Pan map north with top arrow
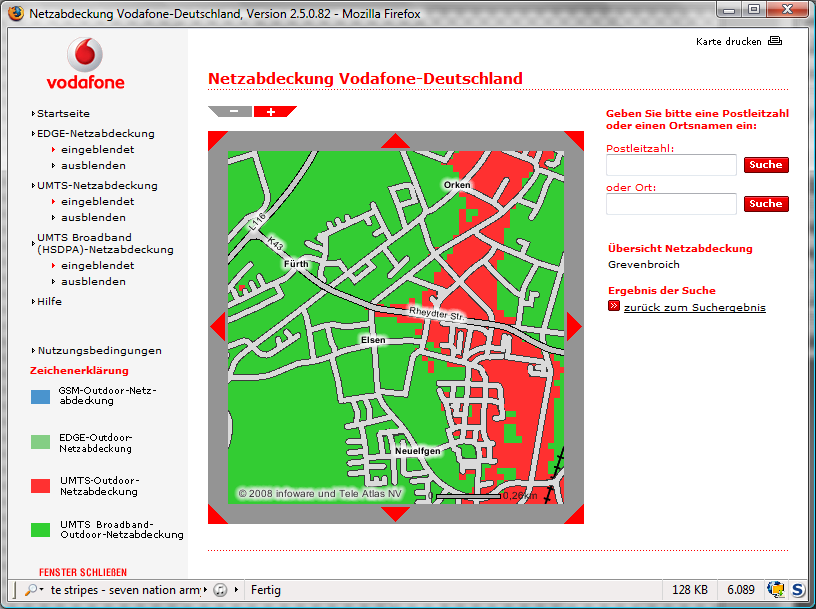 (x=396, y=141)
